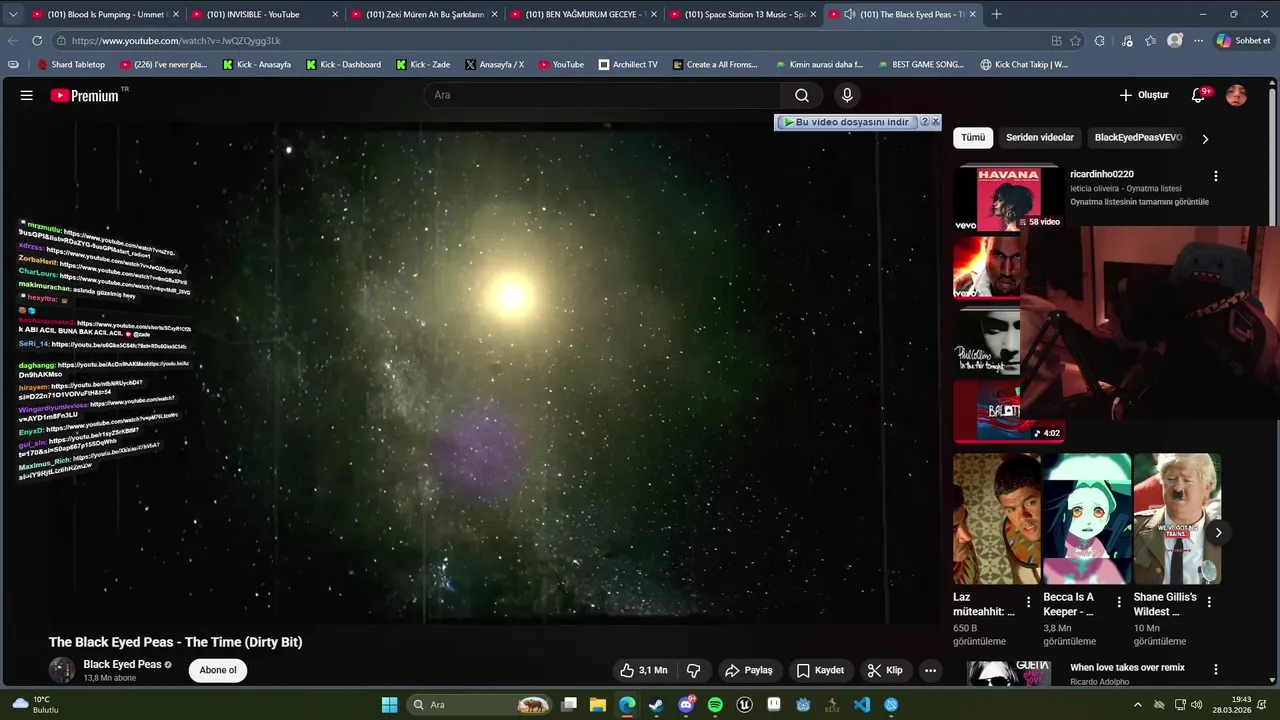Open Sohbet et Copilot chat button
The height and width of the screenshot is (720, 1280).
pos(1244,41)
